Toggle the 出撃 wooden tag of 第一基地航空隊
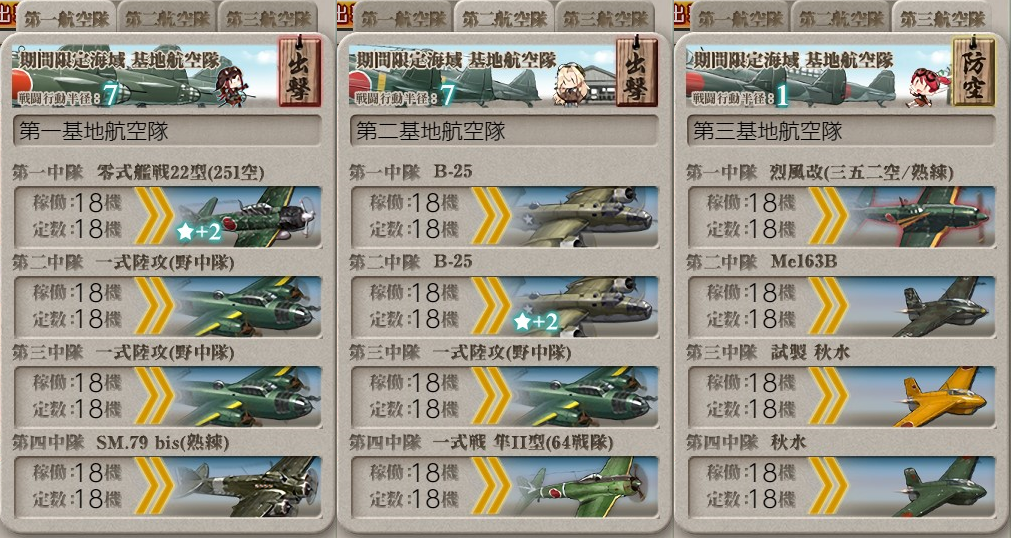1011x538 pixels. tap(300, 72)
